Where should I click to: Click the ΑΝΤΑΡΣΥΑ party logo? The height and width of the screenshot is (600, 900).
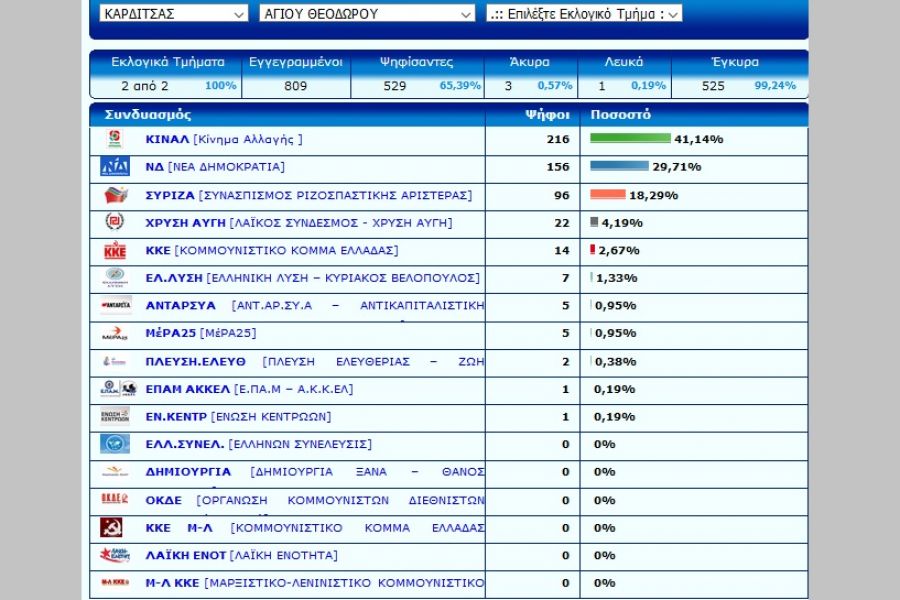tap(115, 305)
